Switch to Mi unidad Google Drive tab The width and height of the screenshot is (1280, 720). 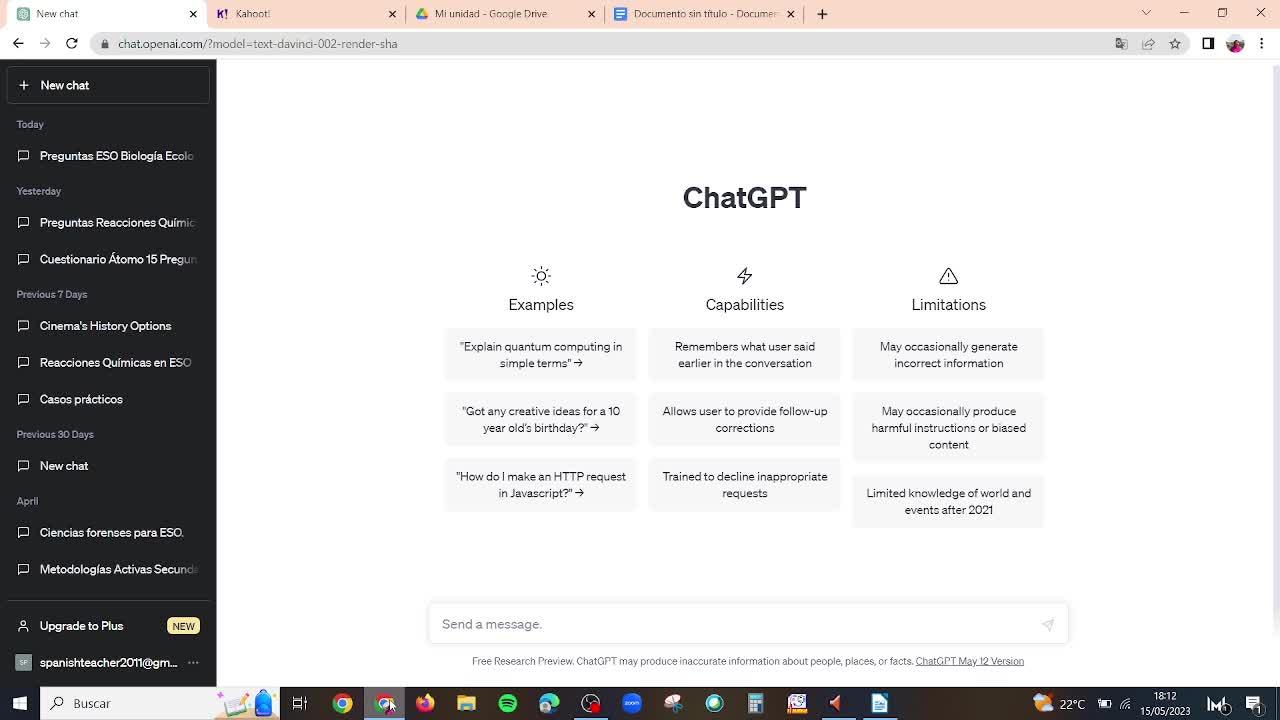(505, 14)
